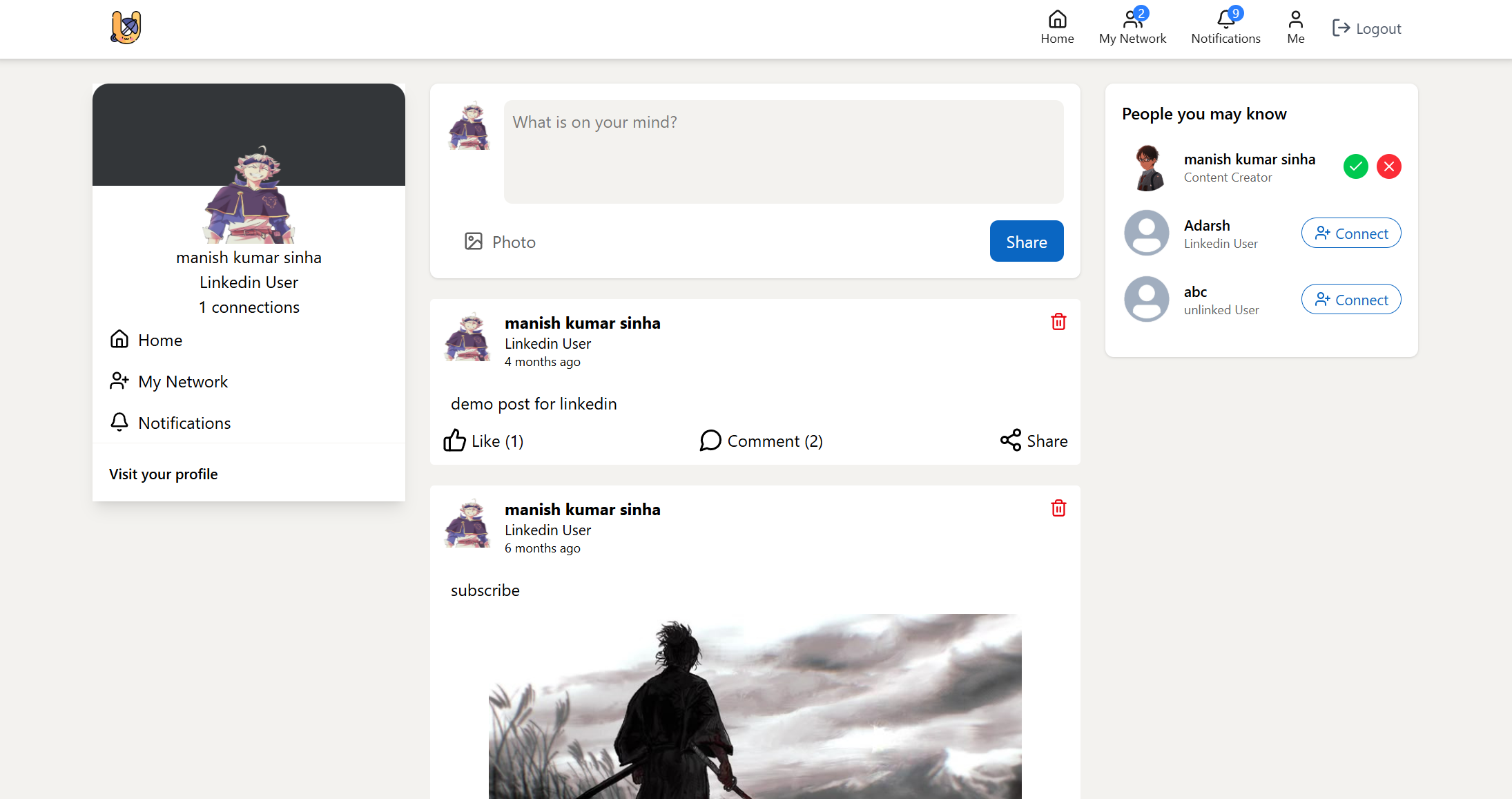Image resolution: width=1512 pixels, height=799 pixels.
Task: Click the blue Share post button
Action: pyautogui.click(x=1026, y=242)
